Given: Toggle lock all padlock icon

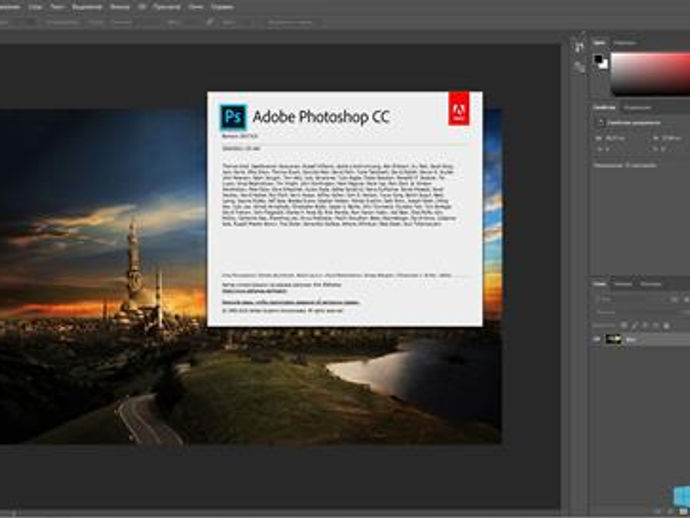Looking at the screenshot, I should tap(666, 326).
